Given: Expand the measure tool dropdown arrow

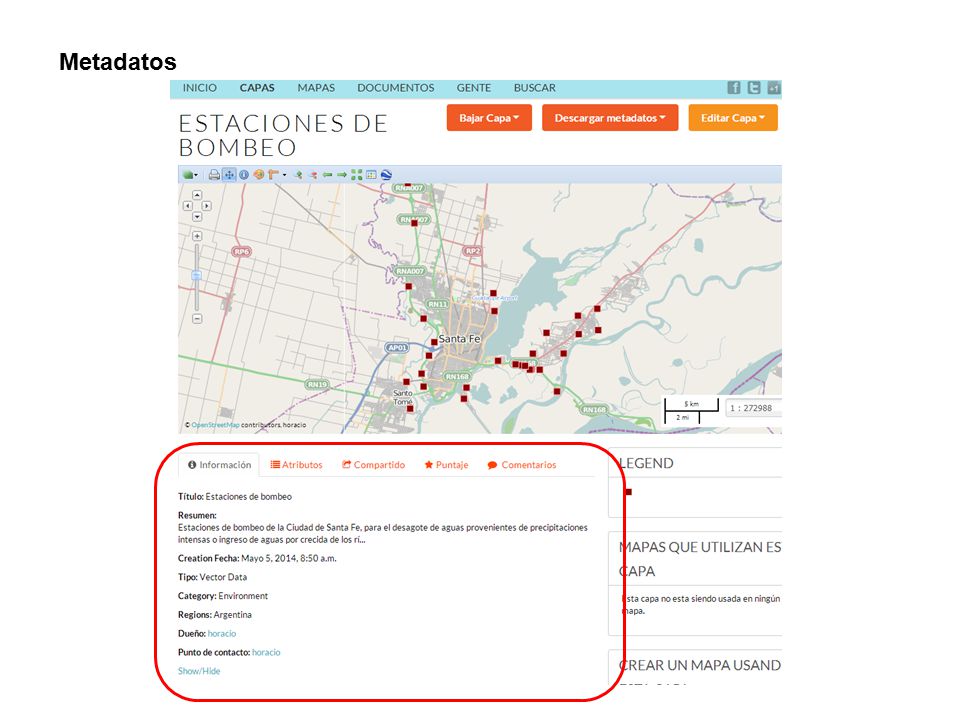Looking at the screenshot, I should click(285, 175).
